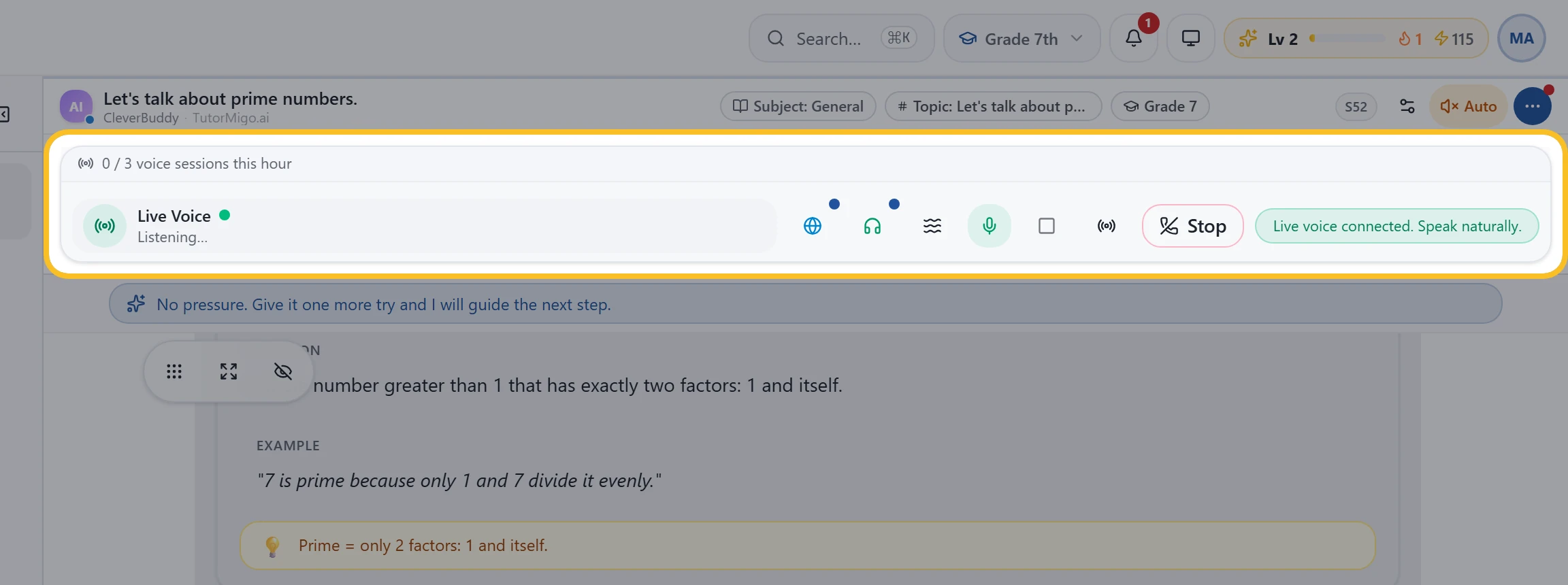Click the grid dots drag handle

174,371
